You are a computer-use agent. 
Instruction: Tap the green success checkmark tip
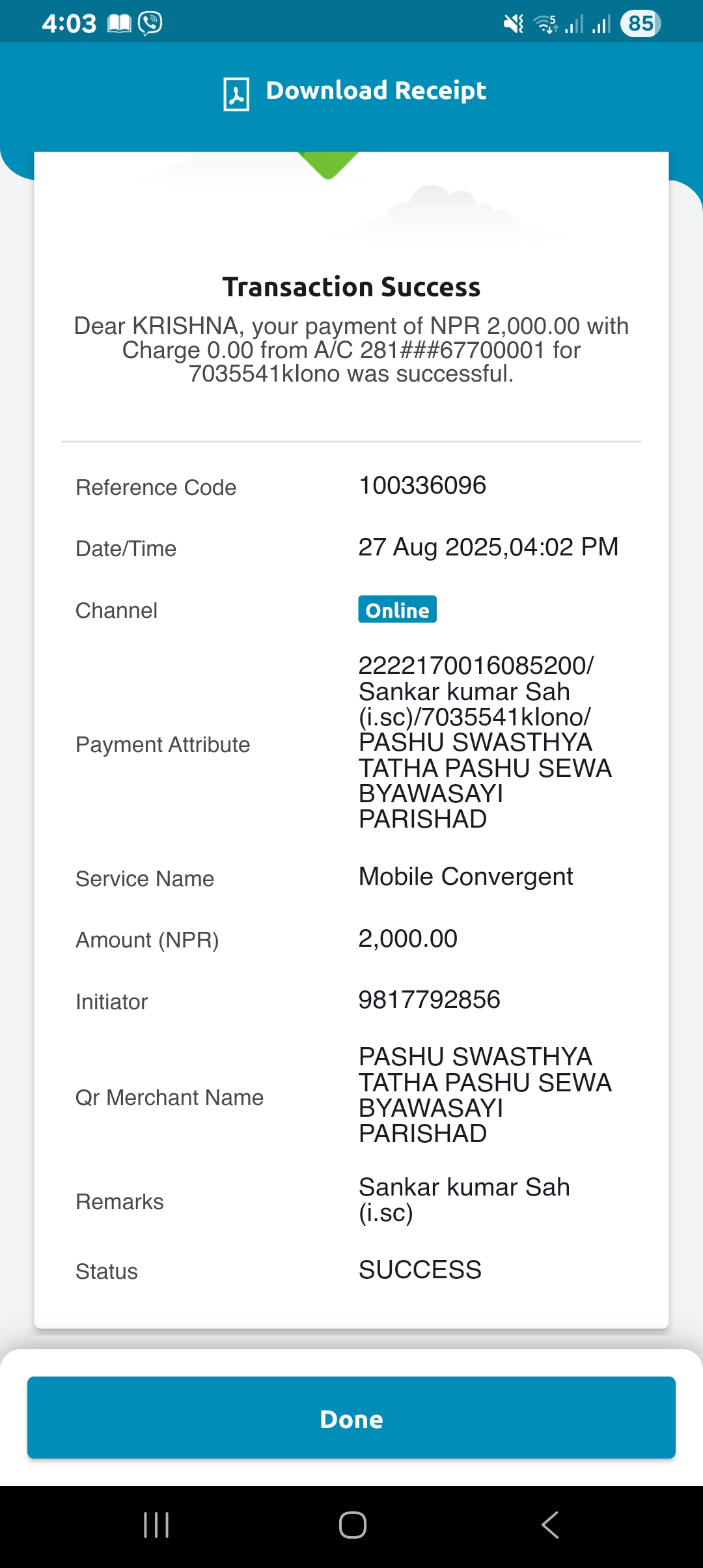pyautogui.click(x=328, y=165)
